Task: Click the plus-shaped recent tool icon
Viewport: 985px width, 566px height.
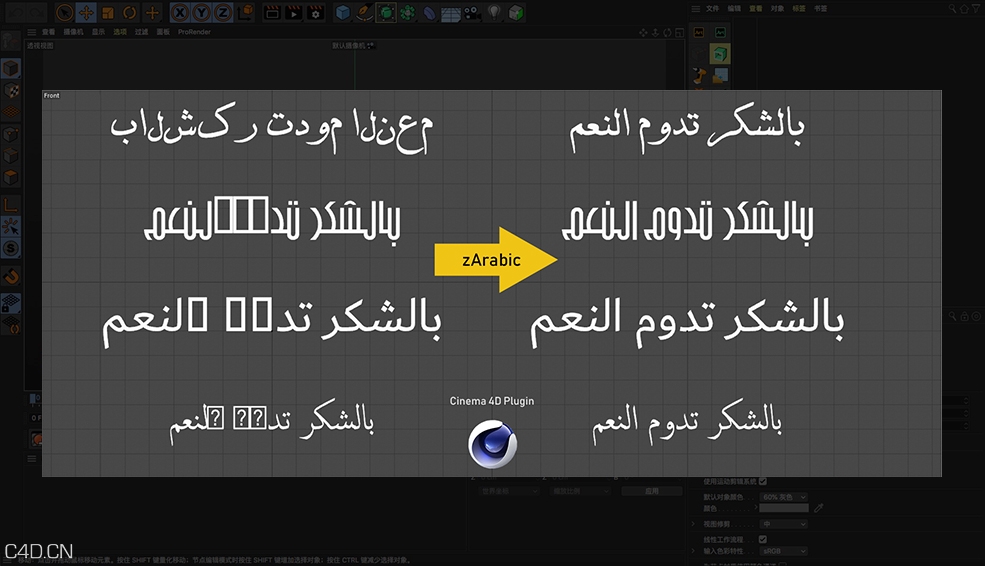Action: 151,12
